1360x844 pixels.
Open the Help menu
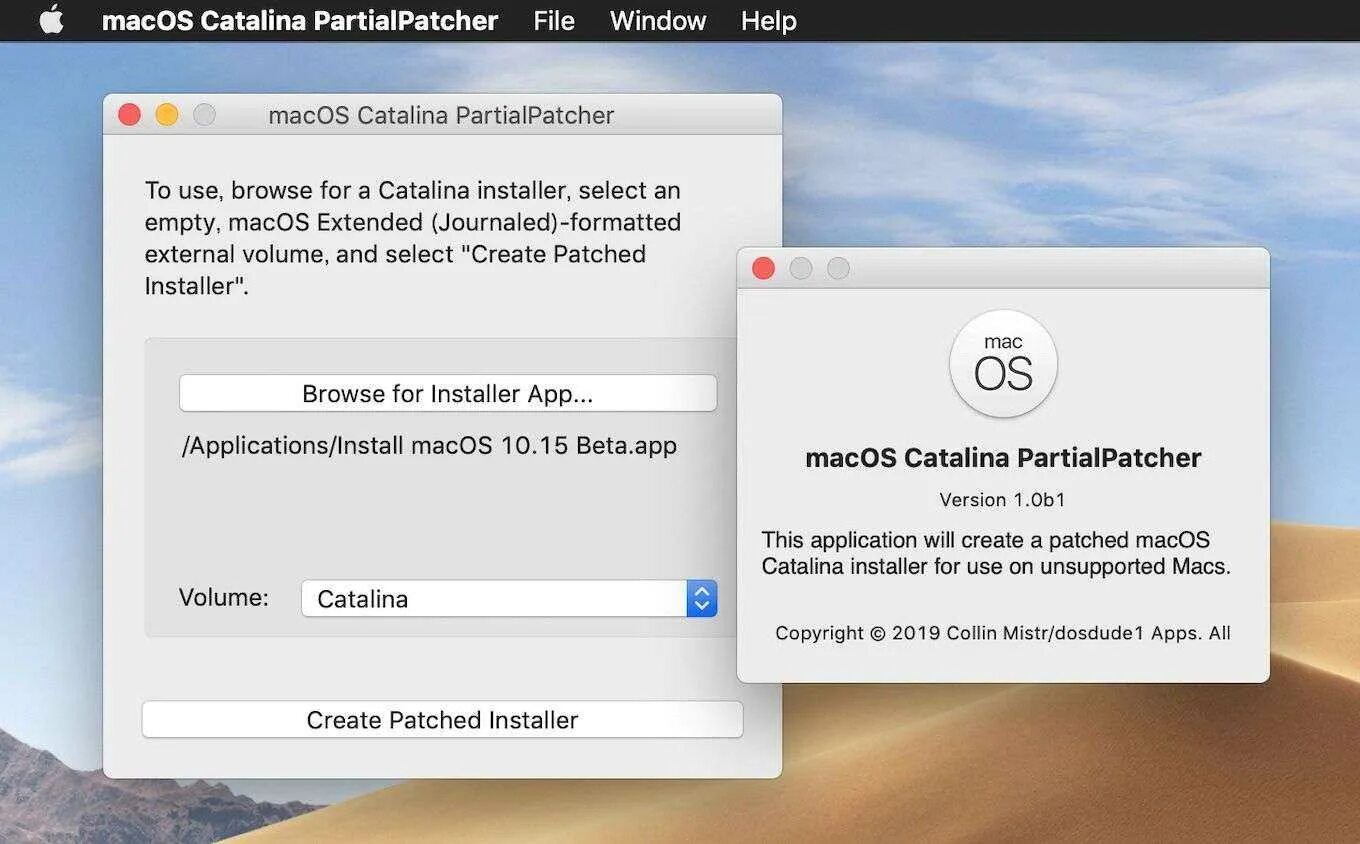(x=768, y=20)
